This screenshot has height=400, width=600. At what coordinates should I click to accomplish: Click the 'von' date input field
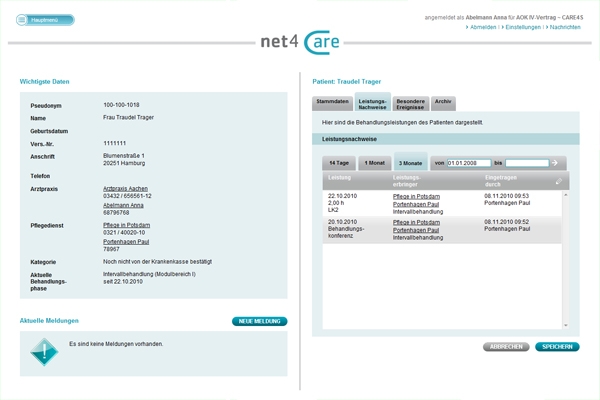click(x=469, y=163)
